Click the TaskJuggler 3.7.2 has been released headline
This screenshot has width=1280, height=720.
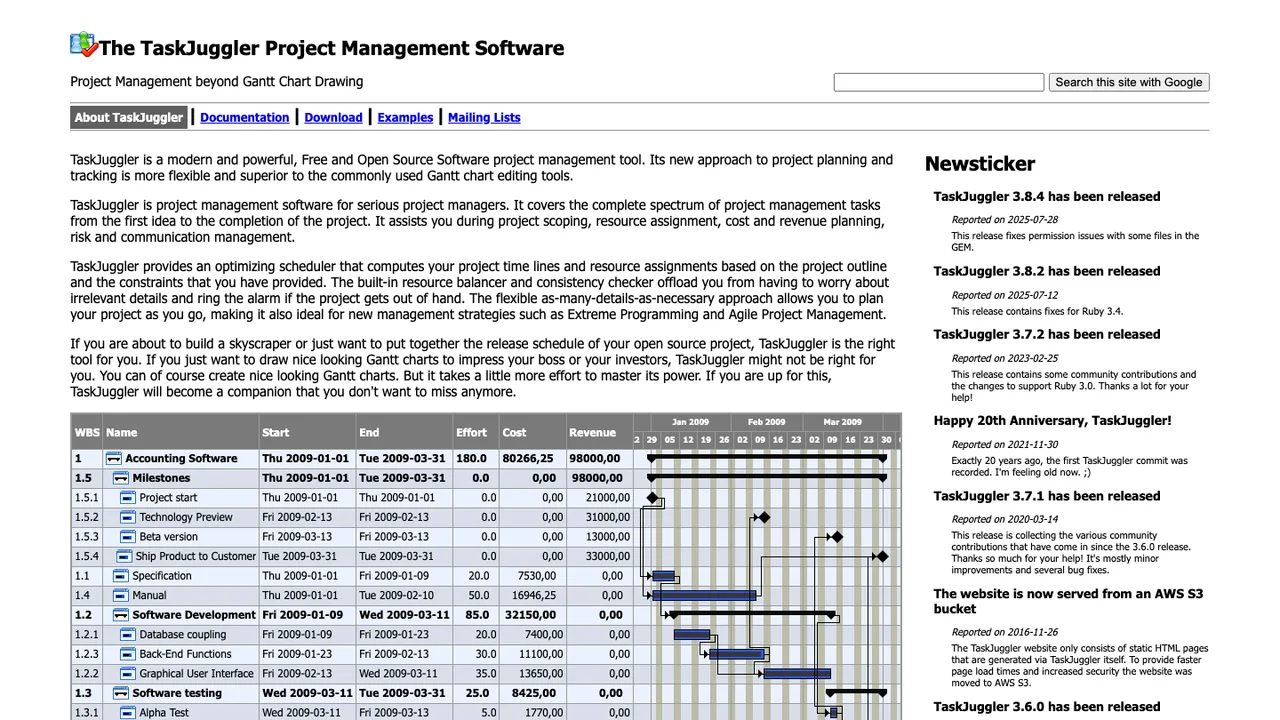[x=1047, y=334]
